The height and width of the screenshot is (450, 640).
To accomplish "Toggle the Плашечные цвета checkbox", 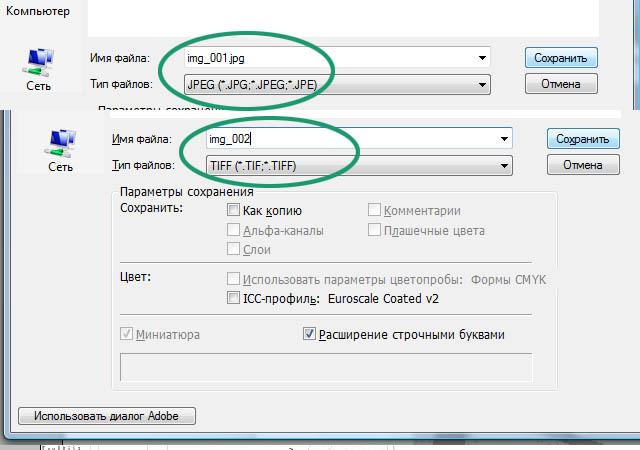I will click(x=375, y=230).
